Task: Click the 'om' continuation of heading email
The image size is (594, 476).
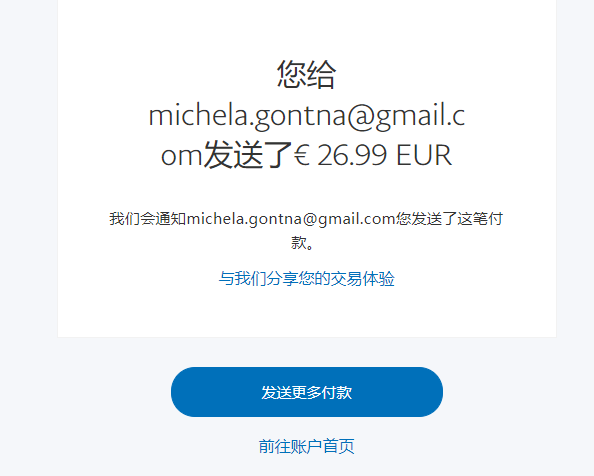Action: [181, 156]
